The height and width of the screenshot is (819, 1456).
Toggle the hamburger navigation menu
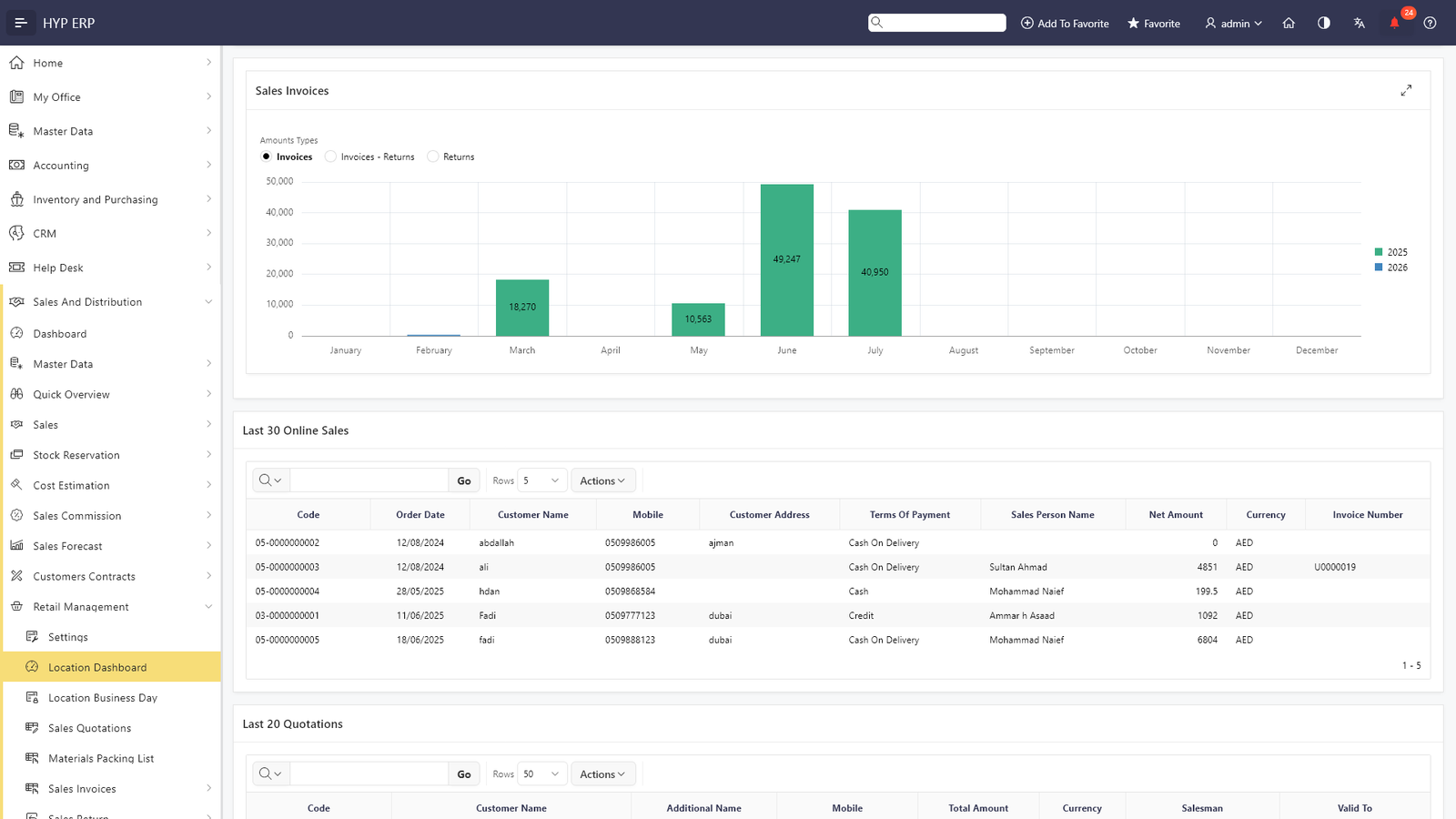point(20,23)
